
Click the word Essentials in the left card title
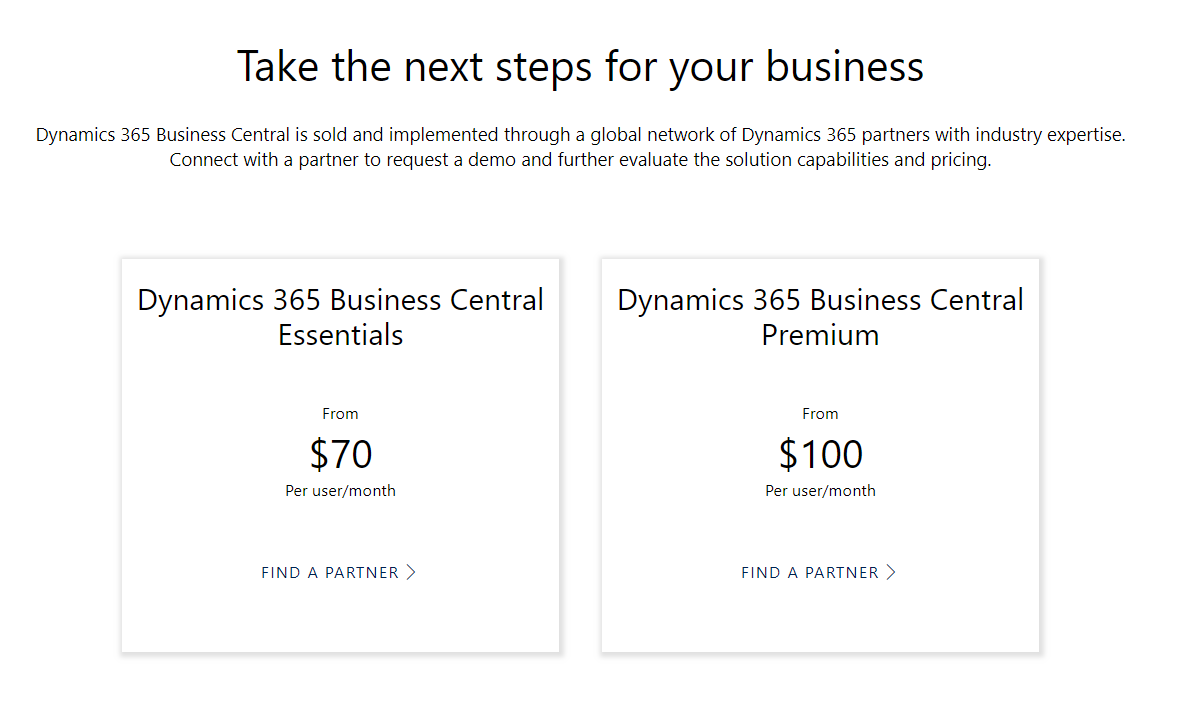tap(341, 335)
